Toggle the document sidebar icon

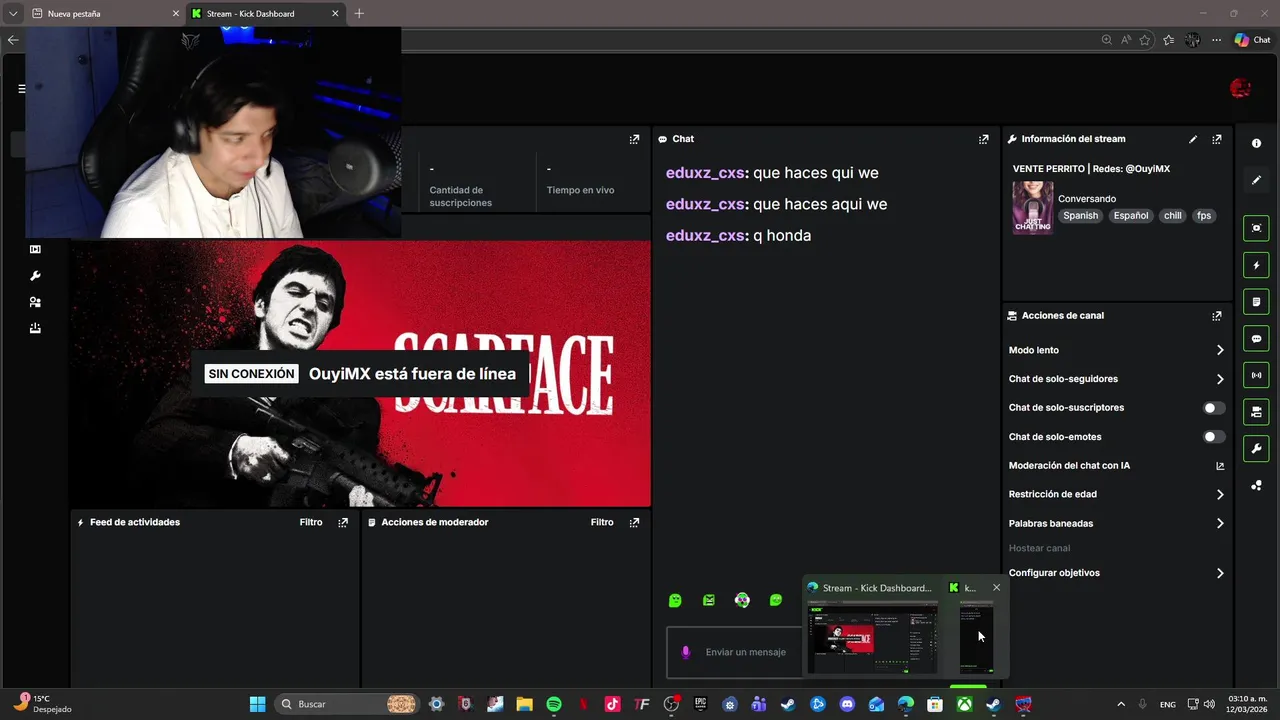[x=1257, y=302]
